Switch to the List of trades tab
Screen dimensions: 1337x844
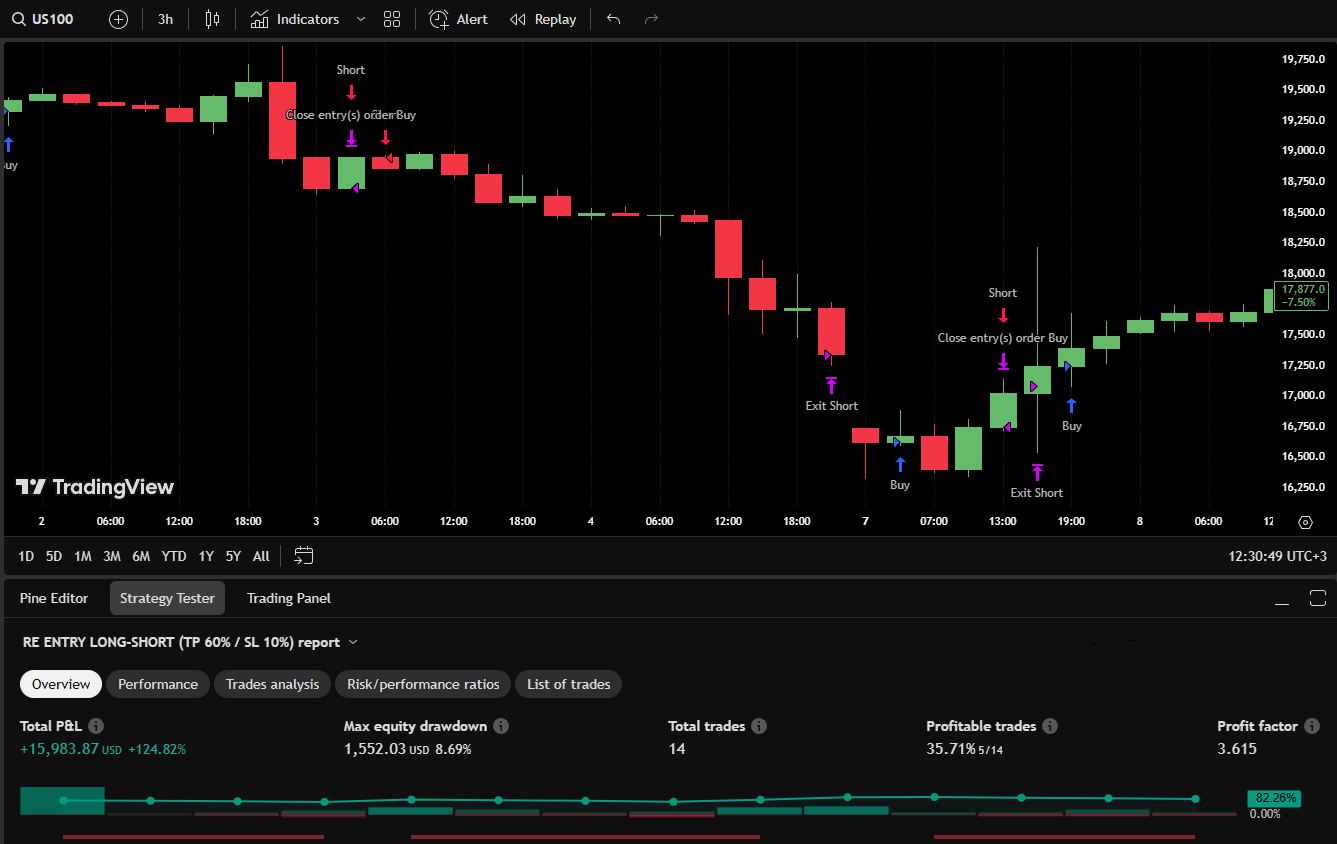coord(568,684)
